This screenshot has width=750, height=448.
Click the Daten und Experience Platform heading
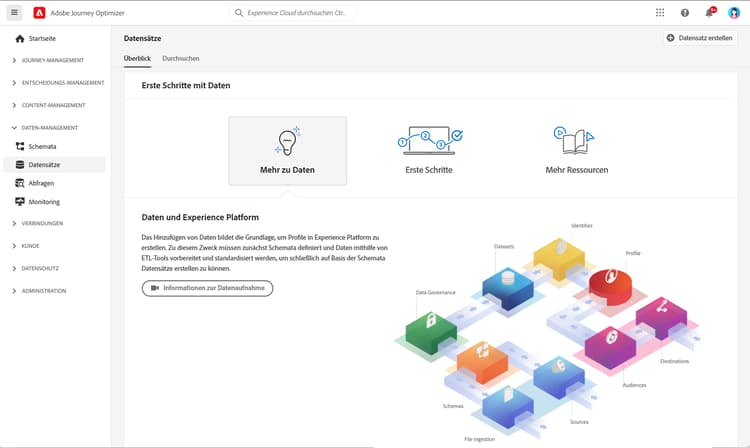pyautogui.click(x=200, y=217)
